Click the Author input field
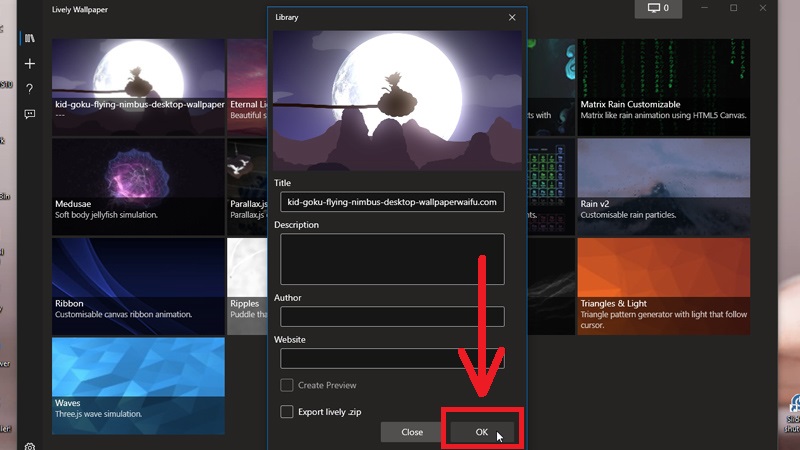Screen dimensions: 800x450 coord(392,316)
